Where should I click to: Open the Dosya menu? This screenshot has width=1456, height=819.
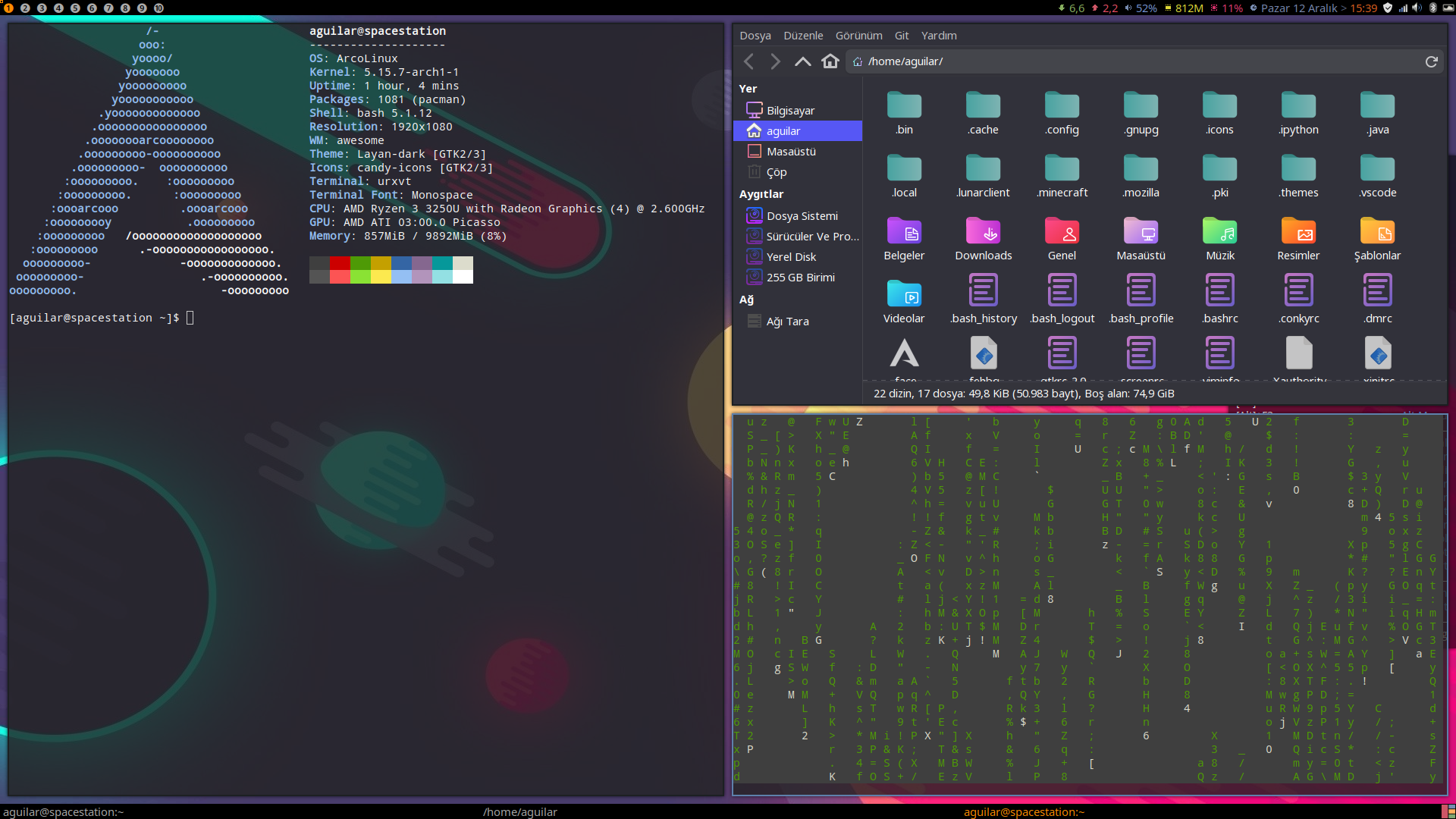click(755, 36)
